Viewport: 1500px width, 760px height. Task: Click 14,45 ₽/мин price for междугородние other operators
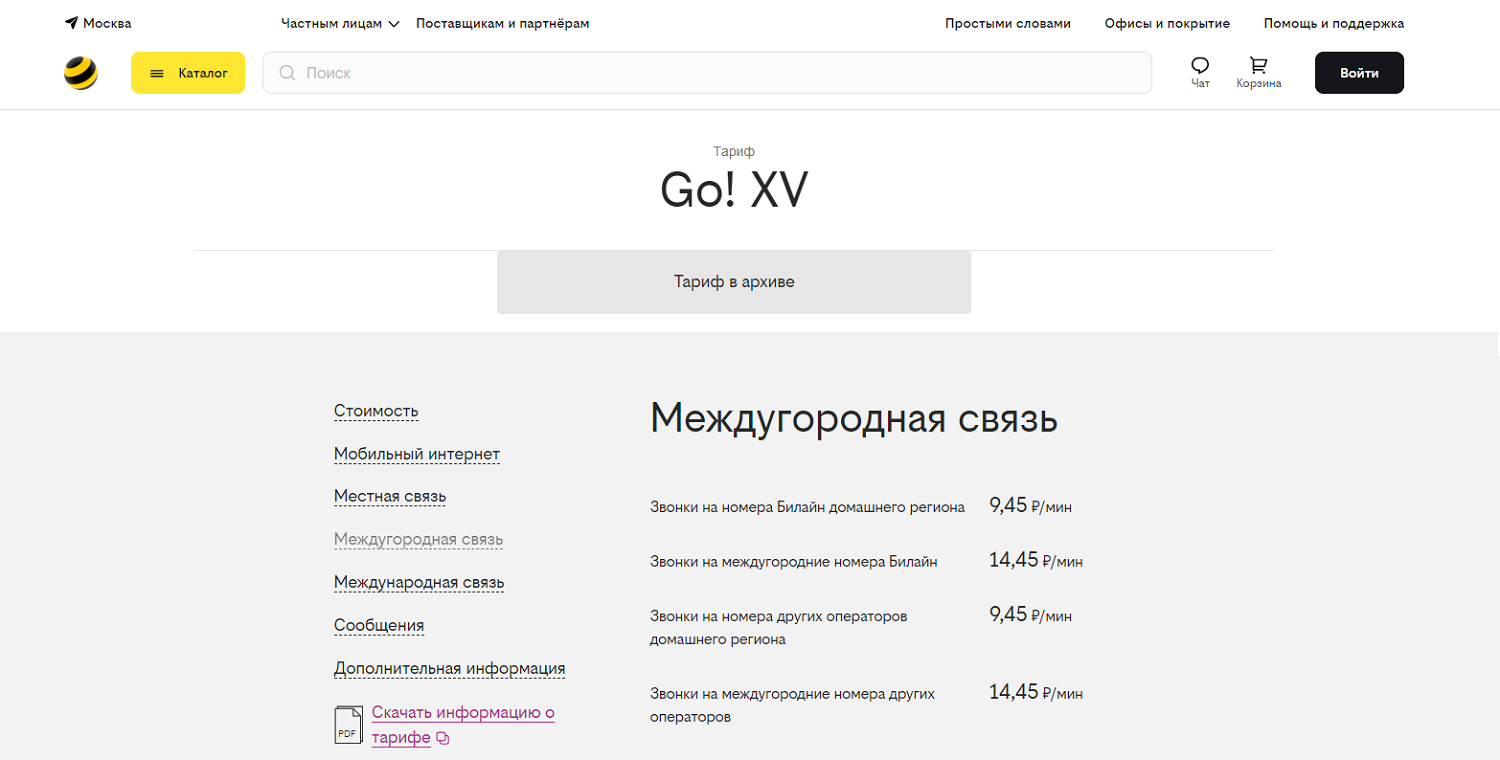coord(1036,692)
